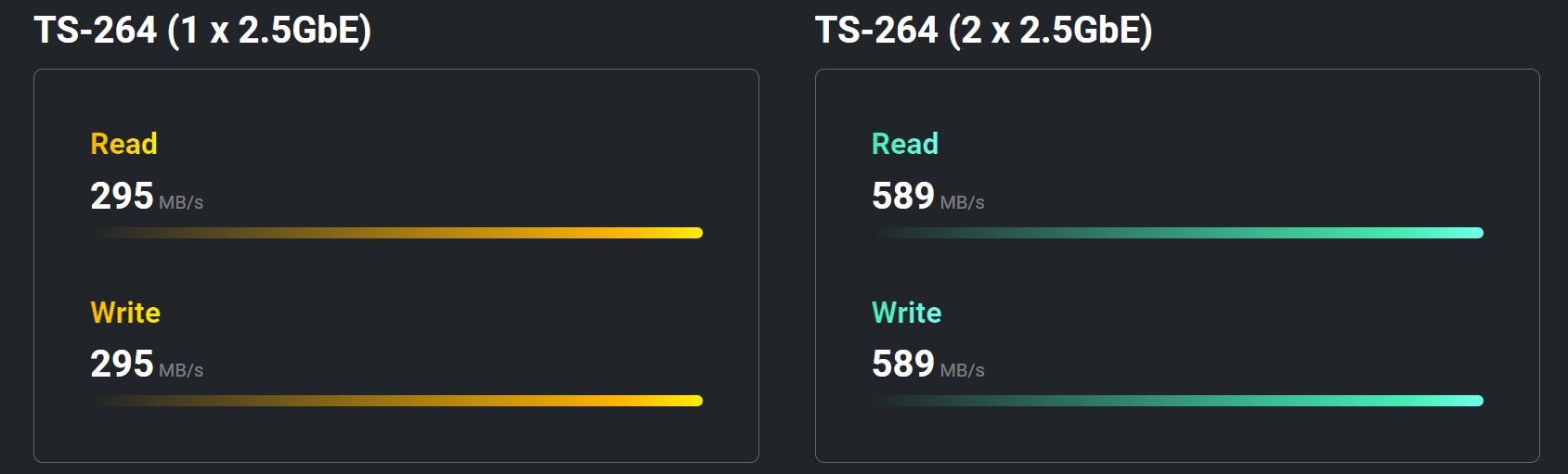The image size is (1568, 474).
Task: Click the TS-264 (1 x 2.5GbE) heading
Action: tap(202, 31)
